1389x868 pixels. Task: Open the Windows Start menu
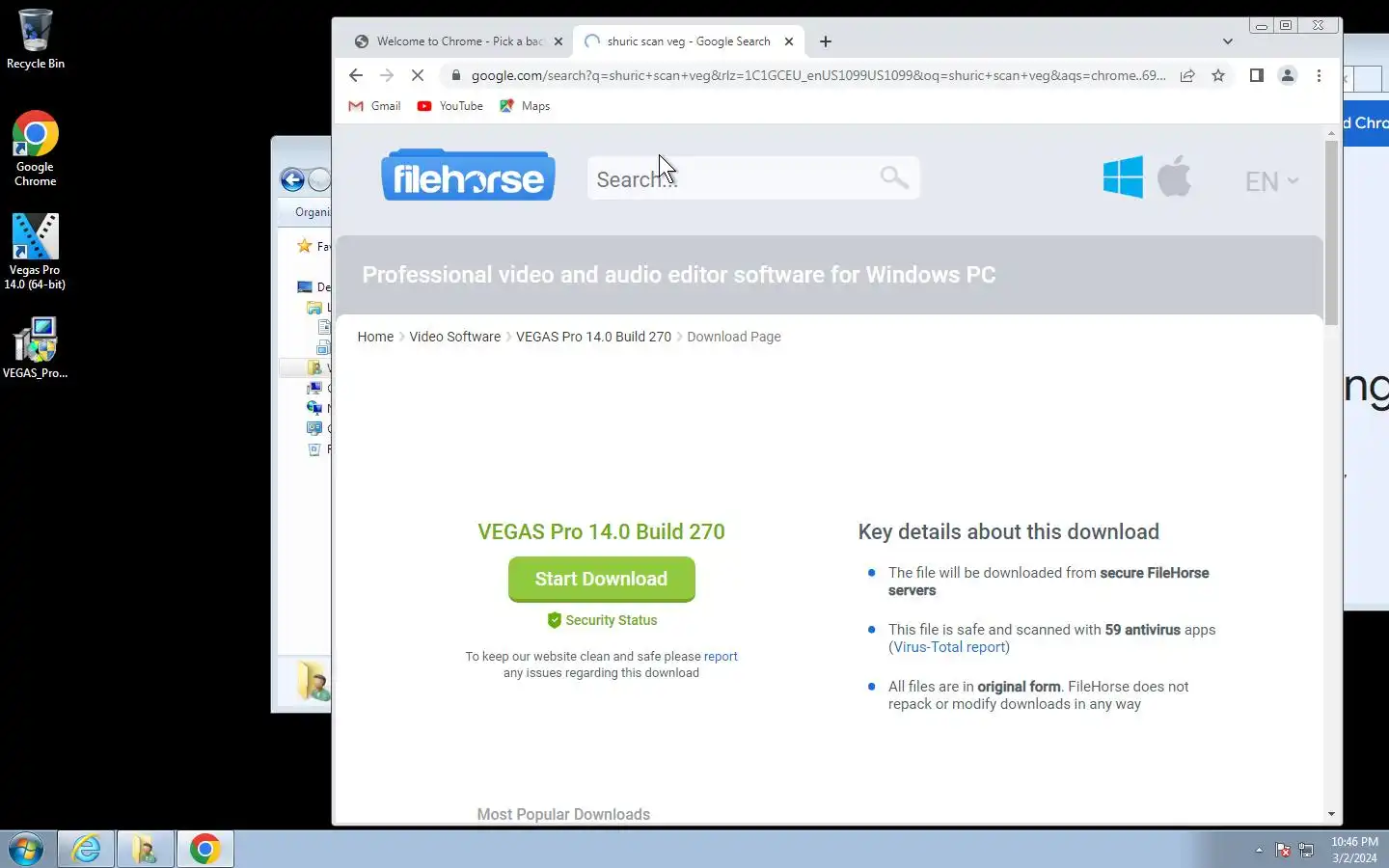[26, 850]
